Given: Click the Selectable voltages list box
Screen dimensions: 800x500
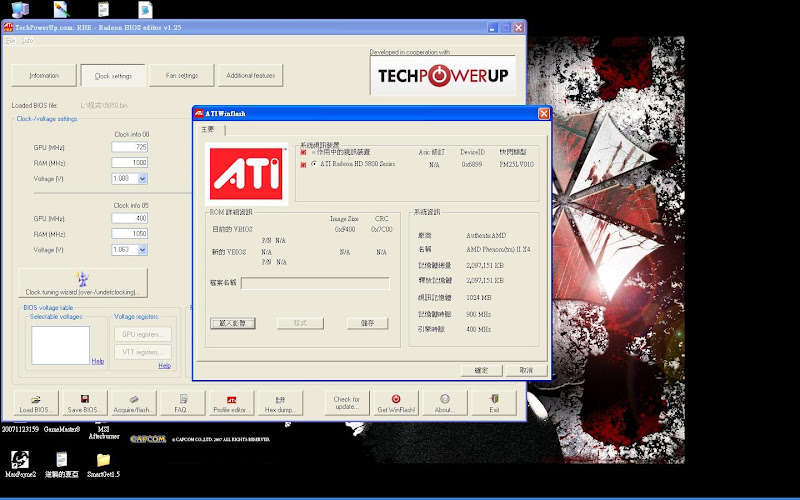Looking at the screenshot, I should point(60,345).
